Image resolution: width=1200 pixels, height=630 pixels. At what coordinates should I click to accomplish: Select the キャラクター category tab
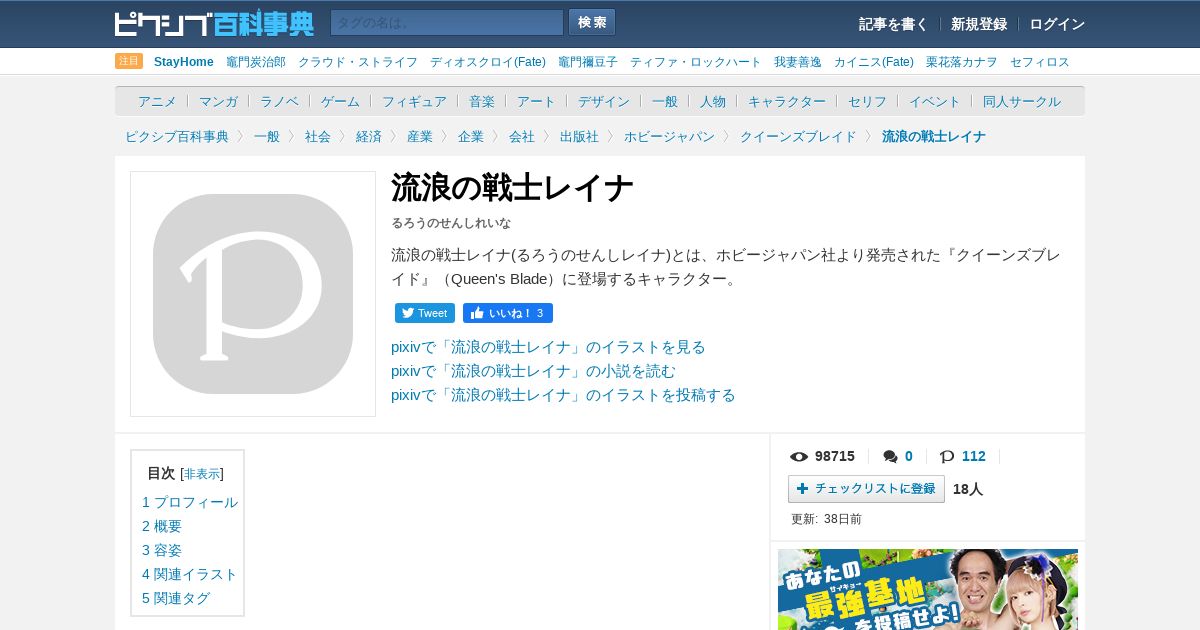pos(787,101)
